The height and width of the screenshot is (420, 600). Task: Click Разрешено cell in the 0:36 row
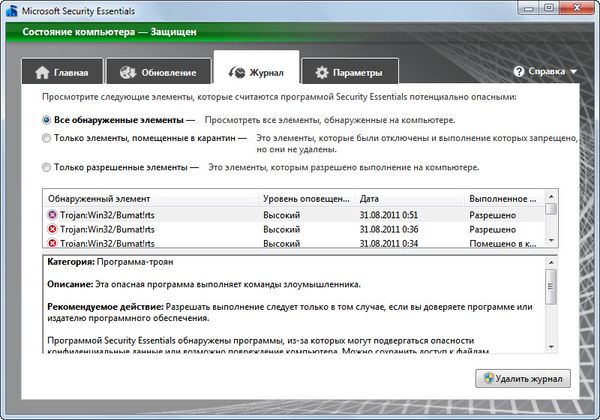[492, 230]
